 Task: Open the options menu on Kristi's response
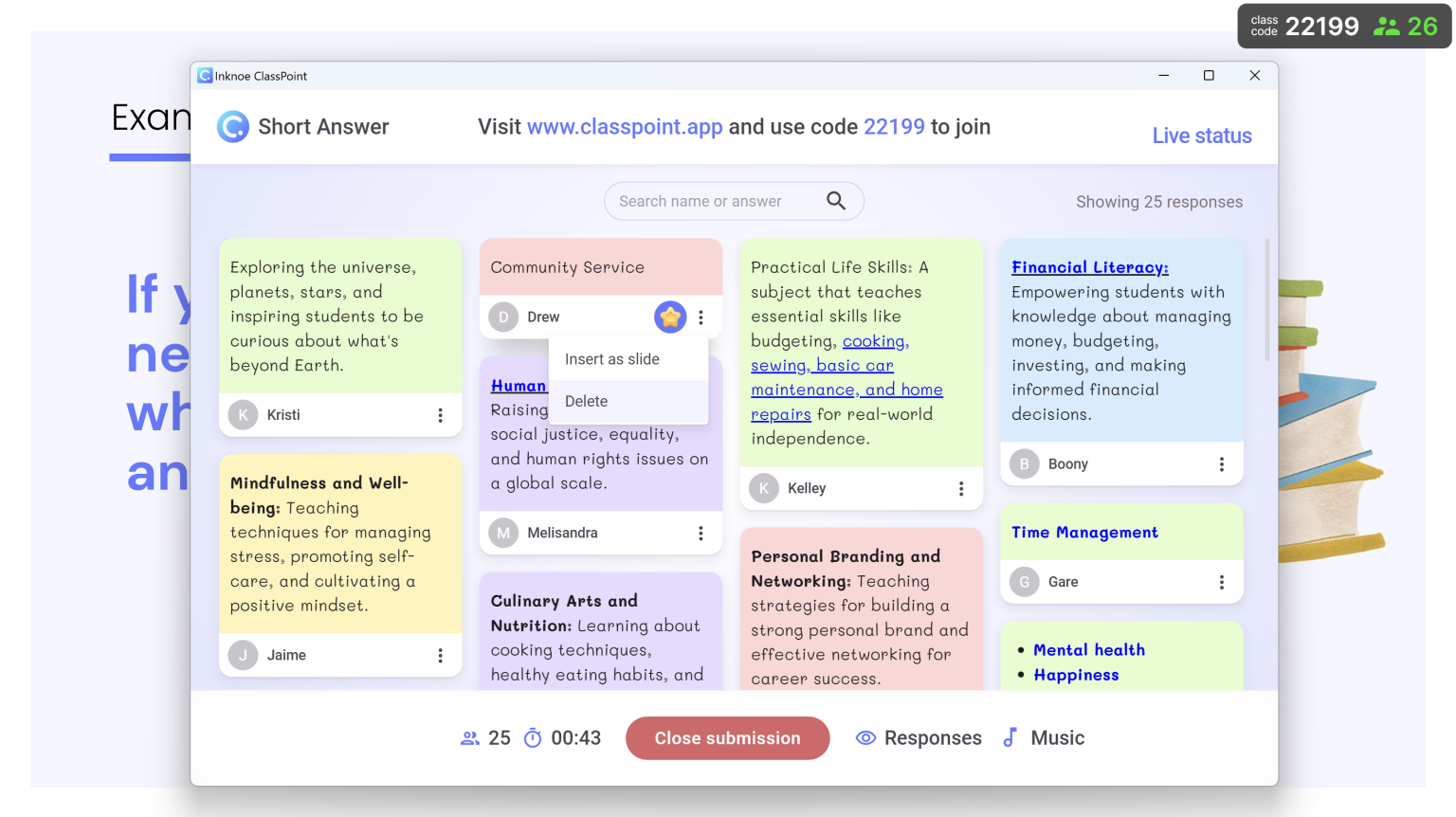coord(439,414)
